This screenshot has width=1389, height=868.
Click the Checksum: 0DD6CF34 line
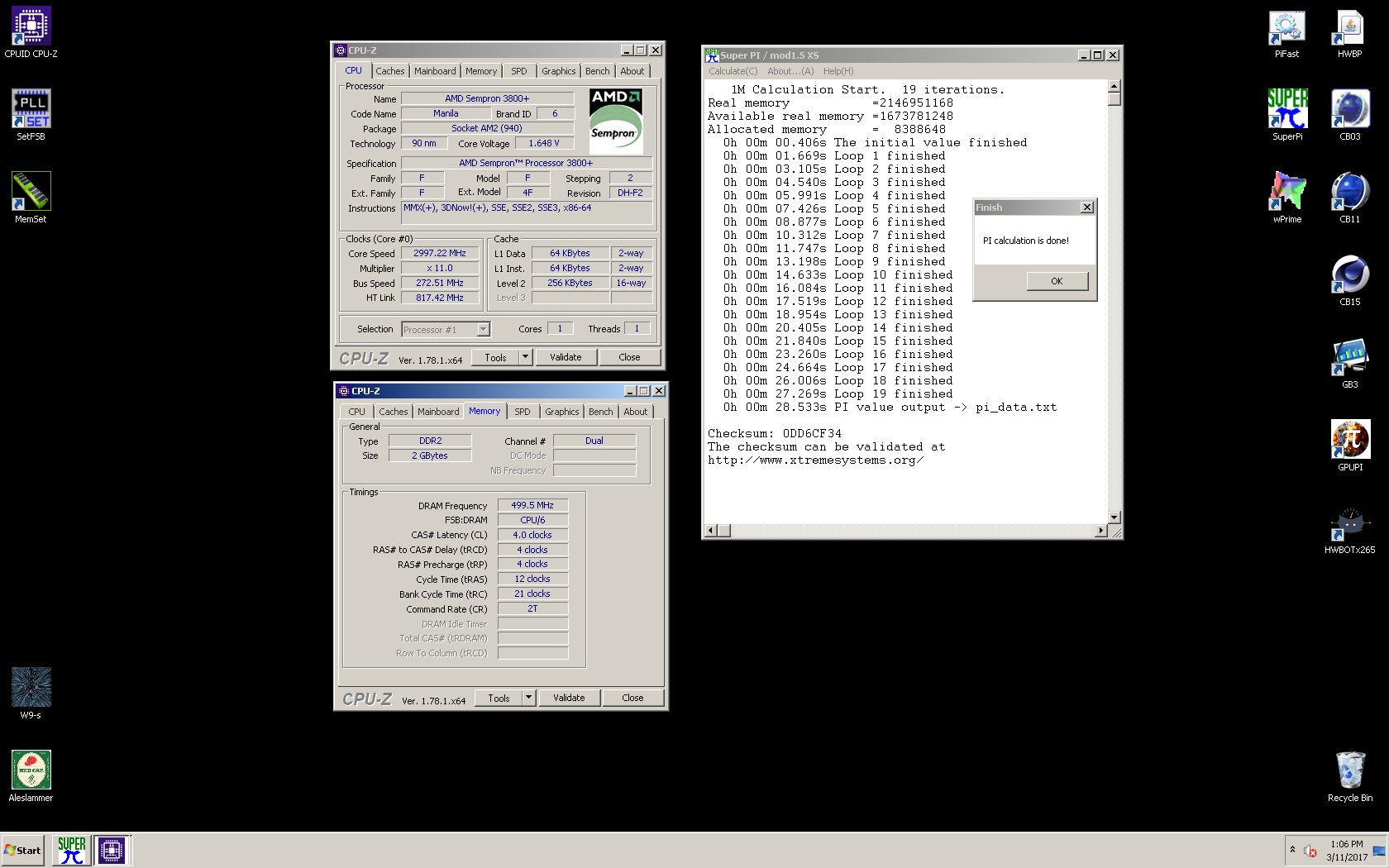coord(774,433)
